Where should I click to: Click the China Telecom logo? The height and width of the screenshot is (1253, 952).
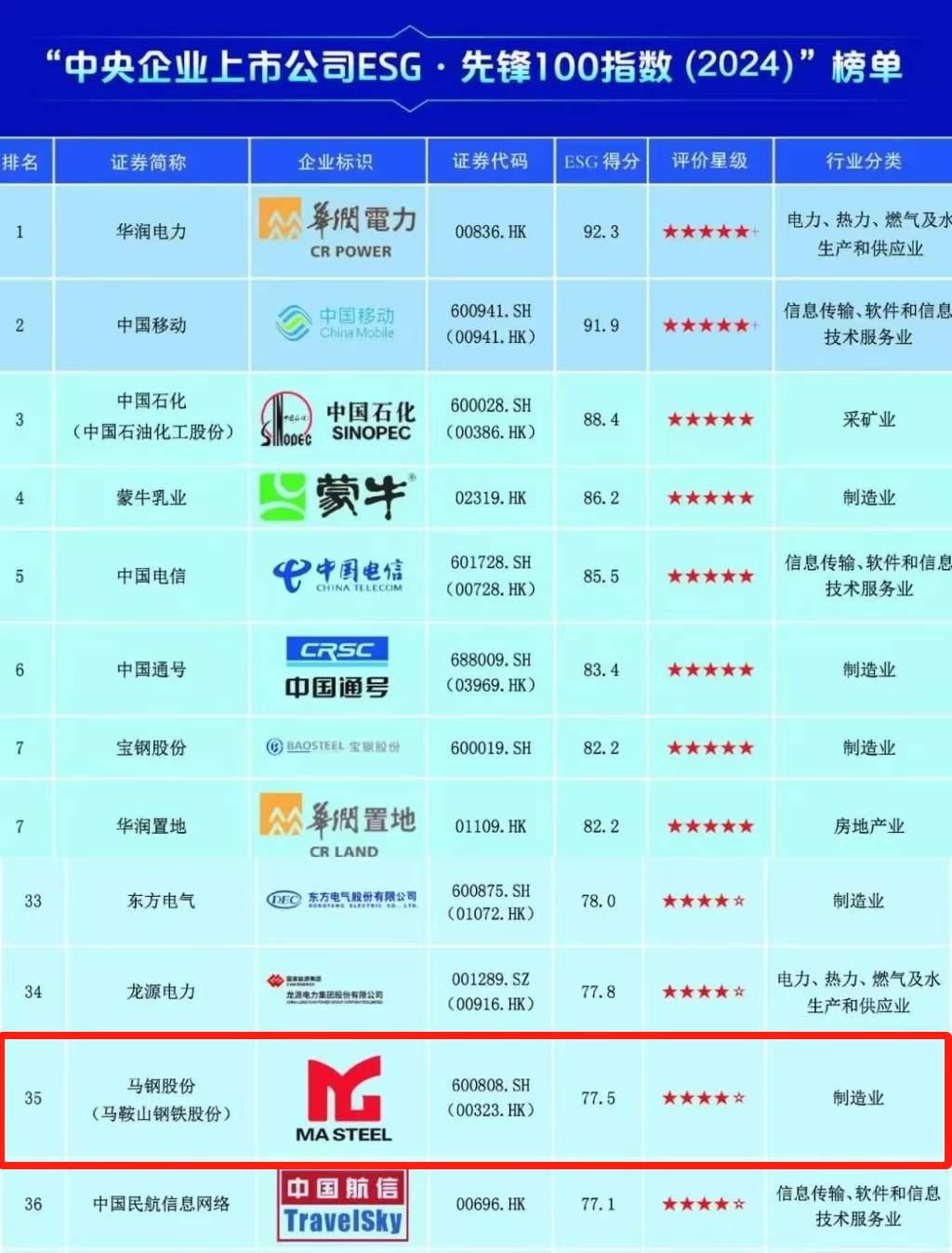[x=337, y=575]
